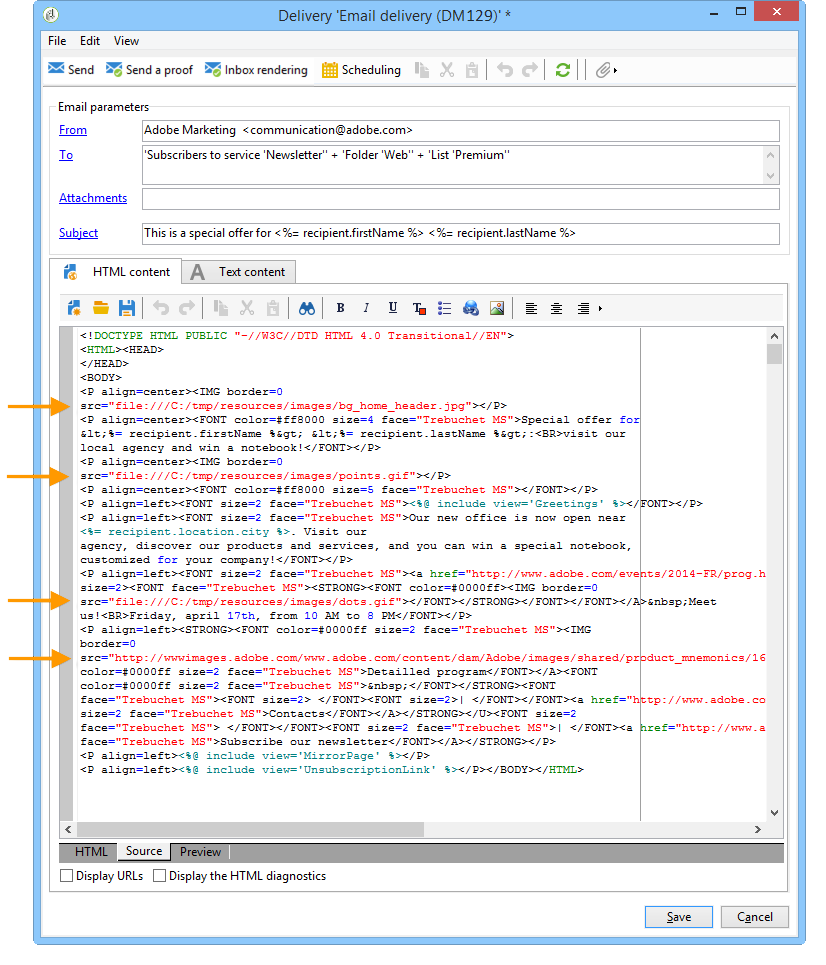Enable the Display URLs checkbox

click(x=66, y=875)
